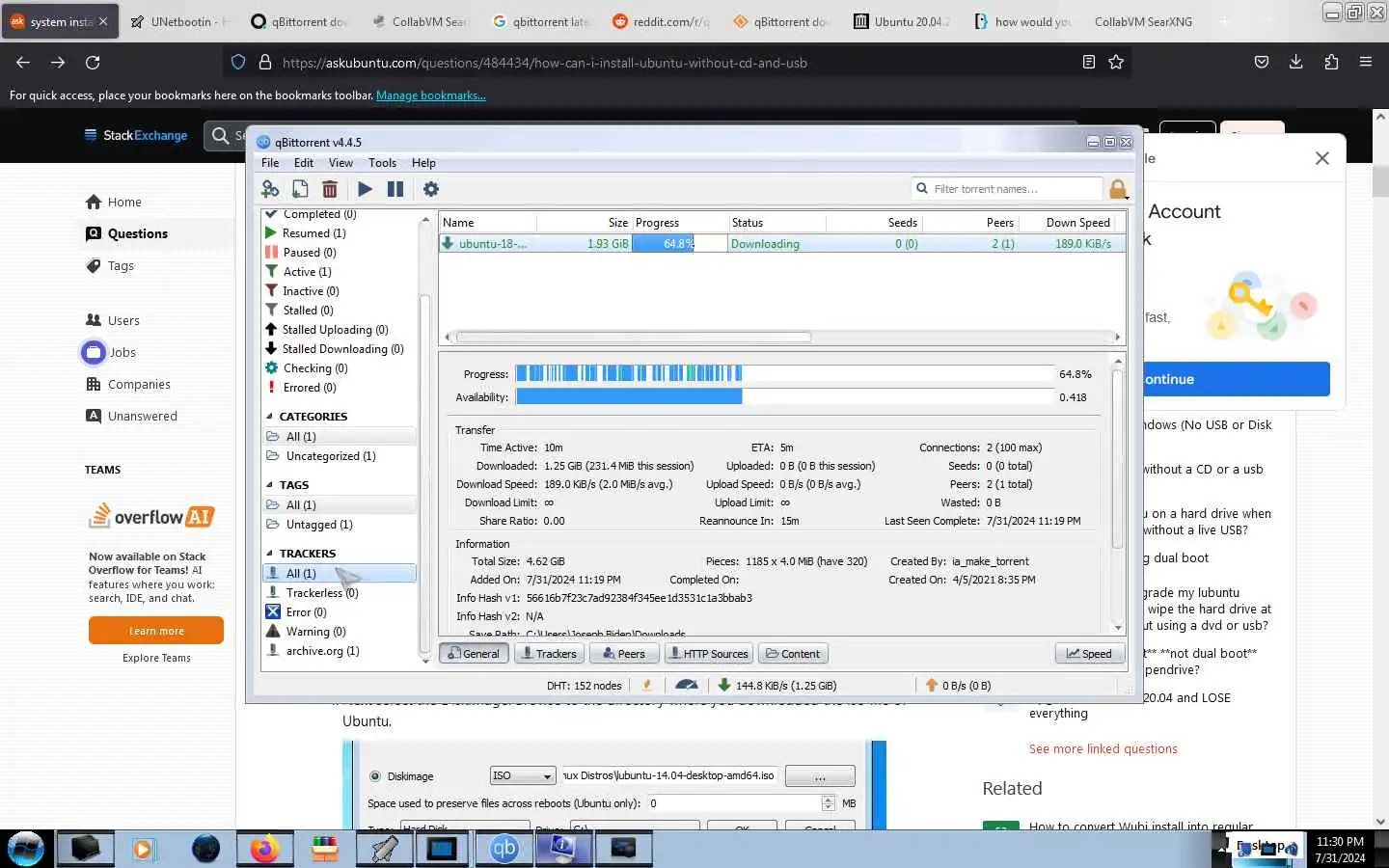Image resolution: width=1389 pixels, height=868 pixels.
Task: Select the ubuntu-18 torrent row
Action: pos(782,244)
